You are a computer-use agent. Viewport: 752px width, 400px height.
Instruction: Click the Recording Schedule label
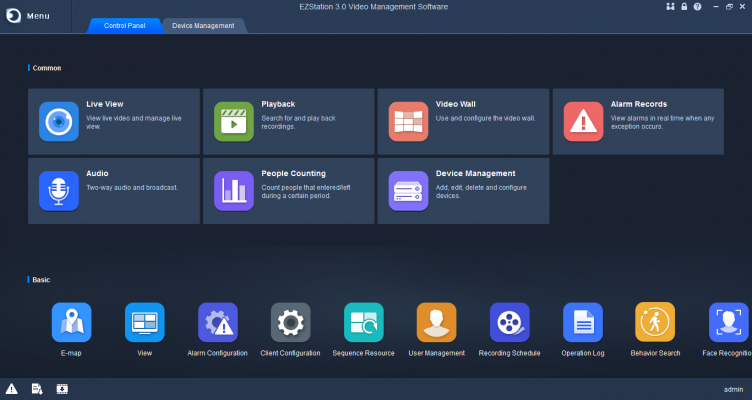click(509, 353)
